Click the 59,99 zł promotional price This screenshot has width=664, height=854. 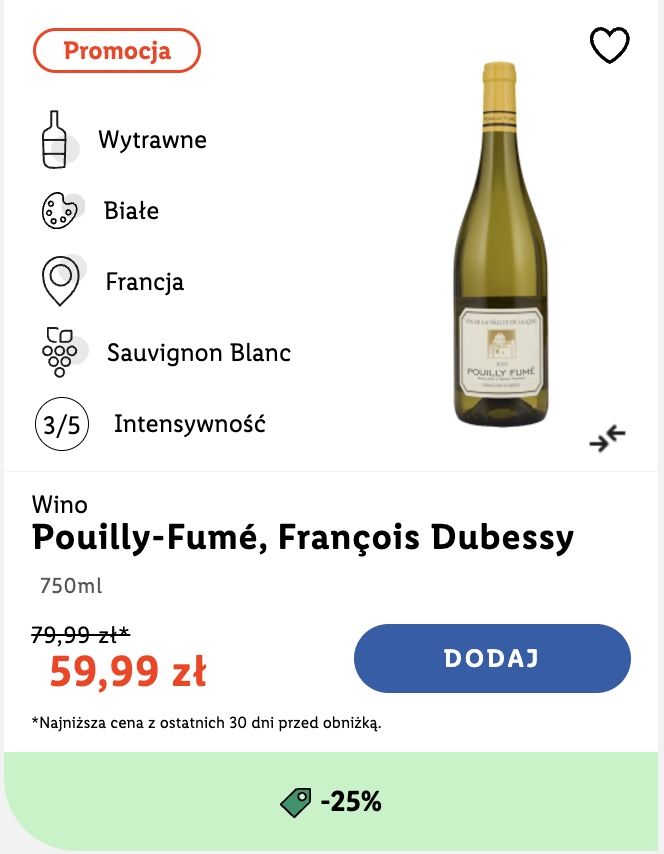coord(128,671)
